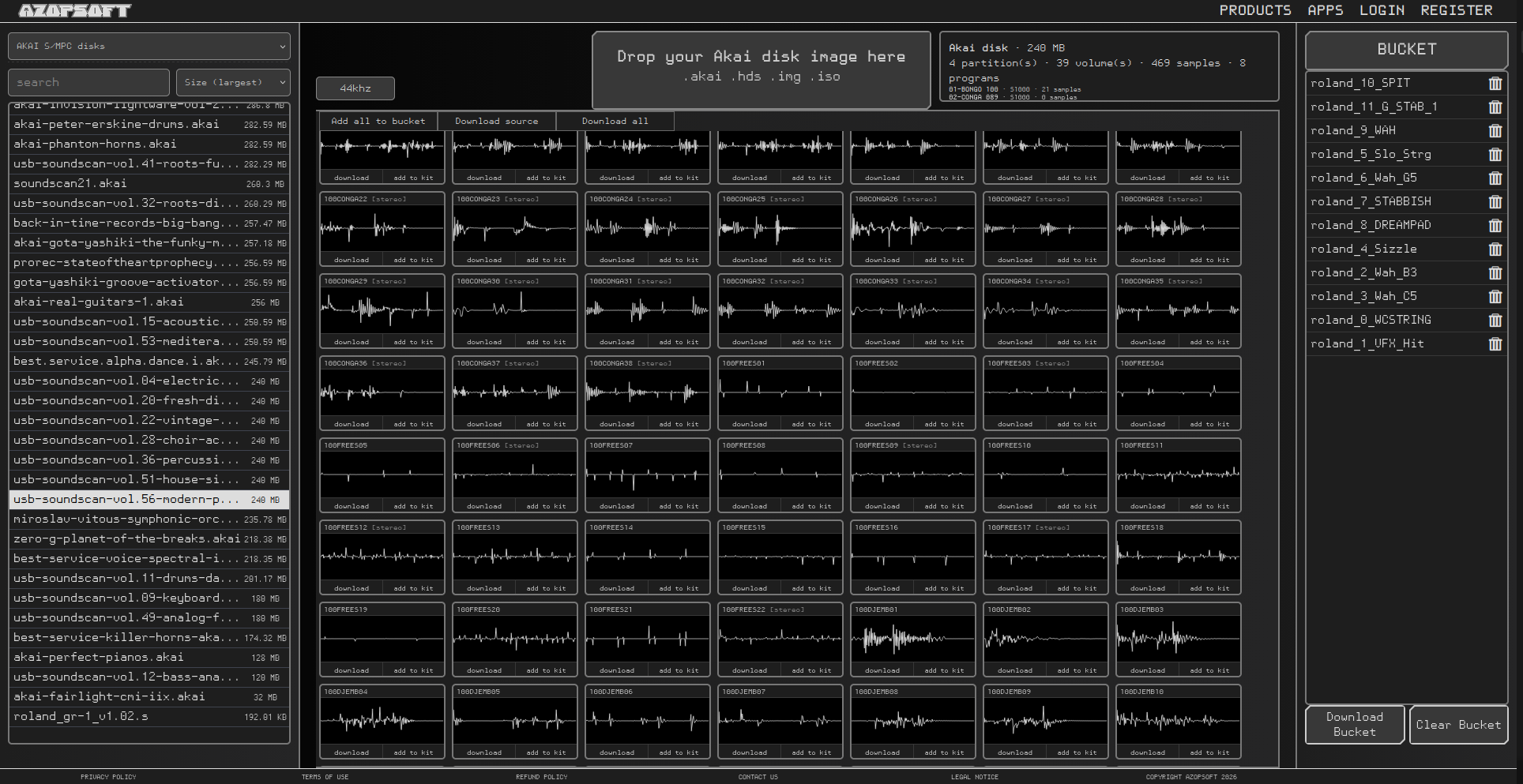Click the 100CONGA29 waveform thumbnail
Viewport: 1523px width, 784px height.
pyautogui.click(x=382, y=310)
